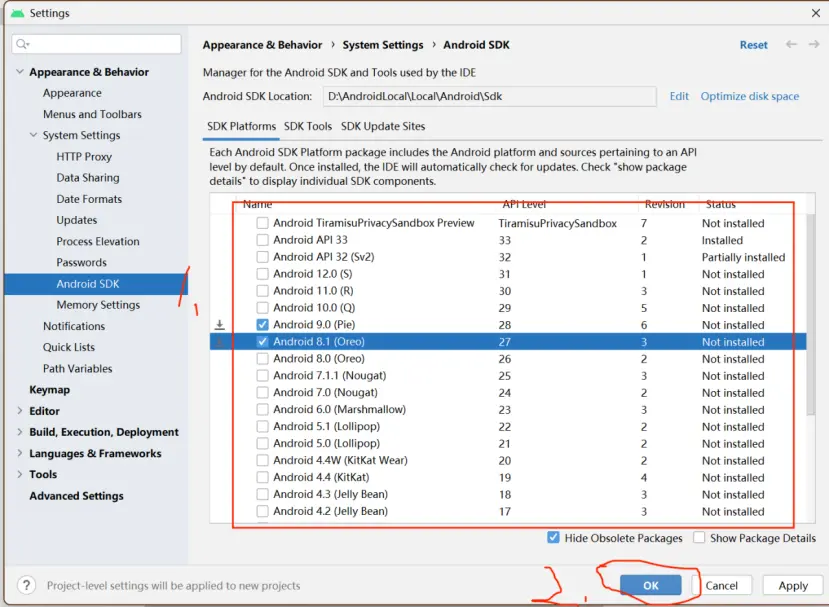Image resolution: width=830 pixels, height=607 pixels.
Task: Click Edit link next to SDK location
Action: (679, 96)
